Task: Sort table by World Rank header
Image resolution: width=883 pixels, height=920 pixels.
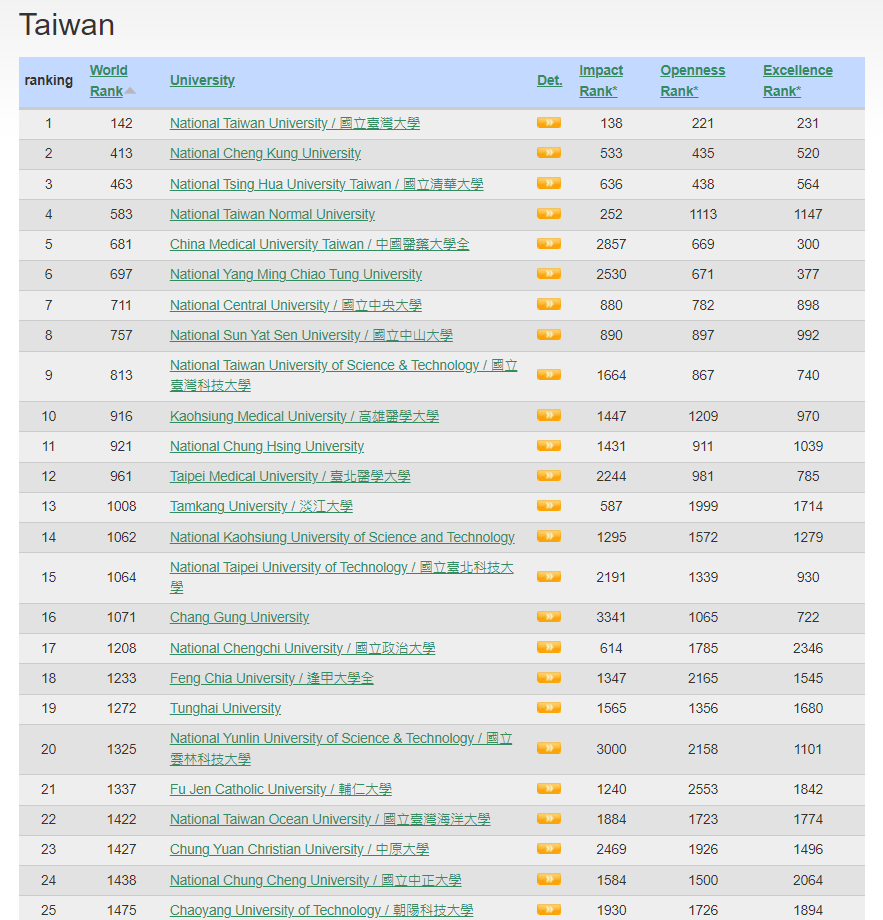Action: [x=109, y=80]
